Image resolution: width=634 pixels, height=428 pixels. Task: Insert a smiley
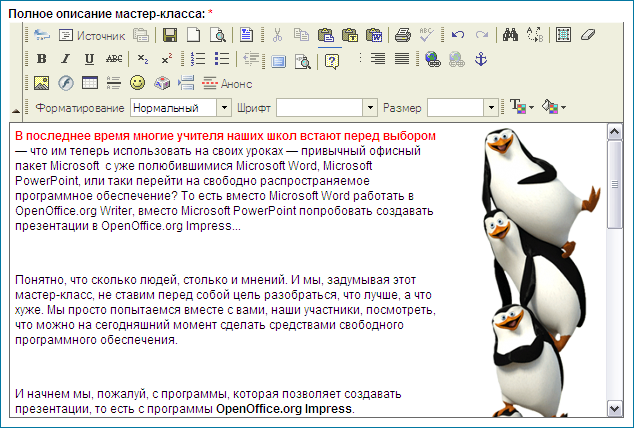(x=137, y=83)
